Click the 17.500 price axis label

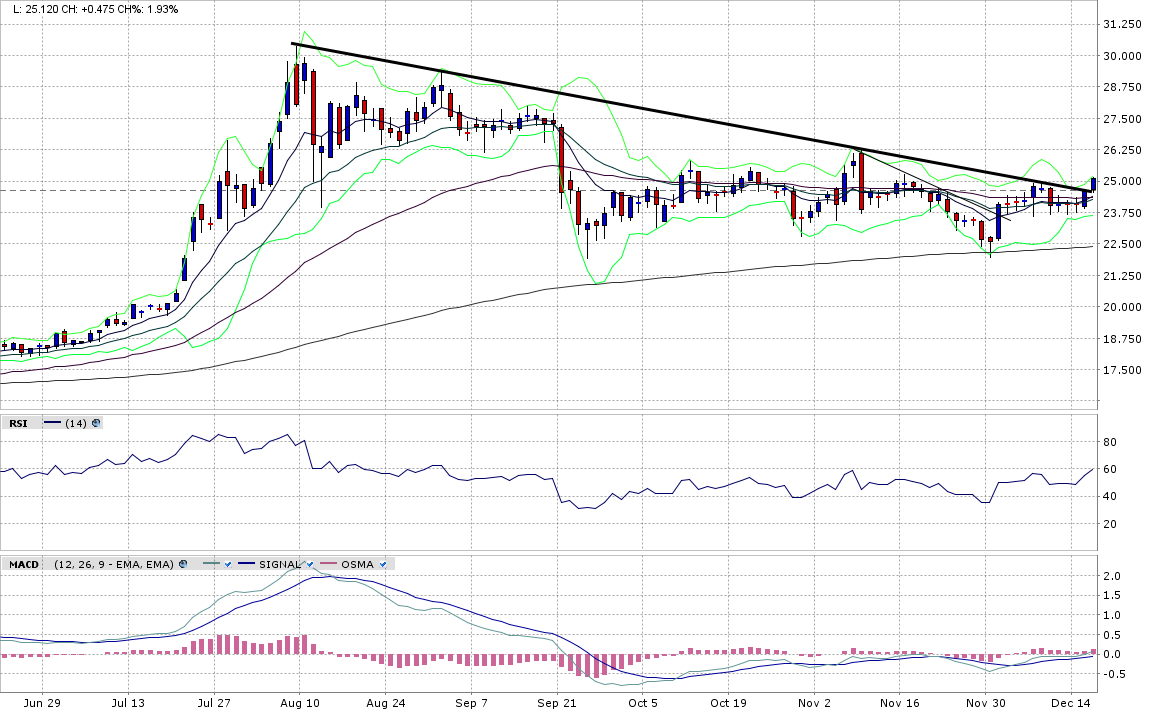click(1122, 370)
